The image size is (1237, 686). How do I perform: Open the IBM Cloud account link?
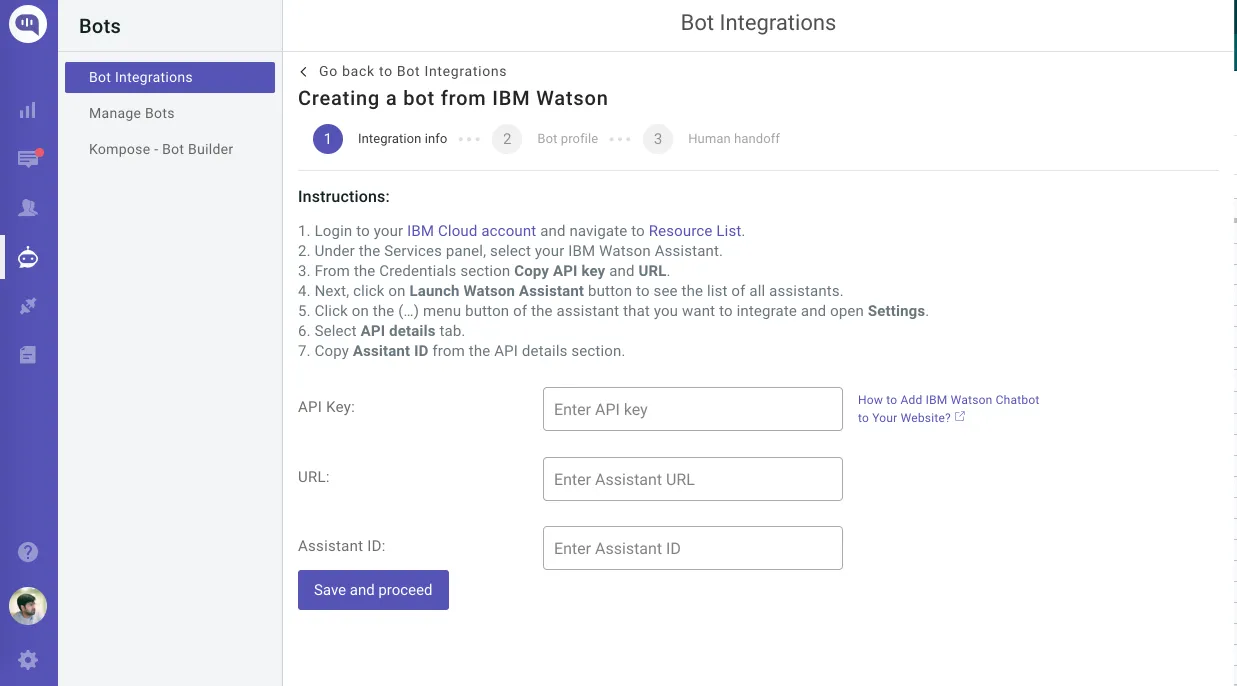pos(471,231)
